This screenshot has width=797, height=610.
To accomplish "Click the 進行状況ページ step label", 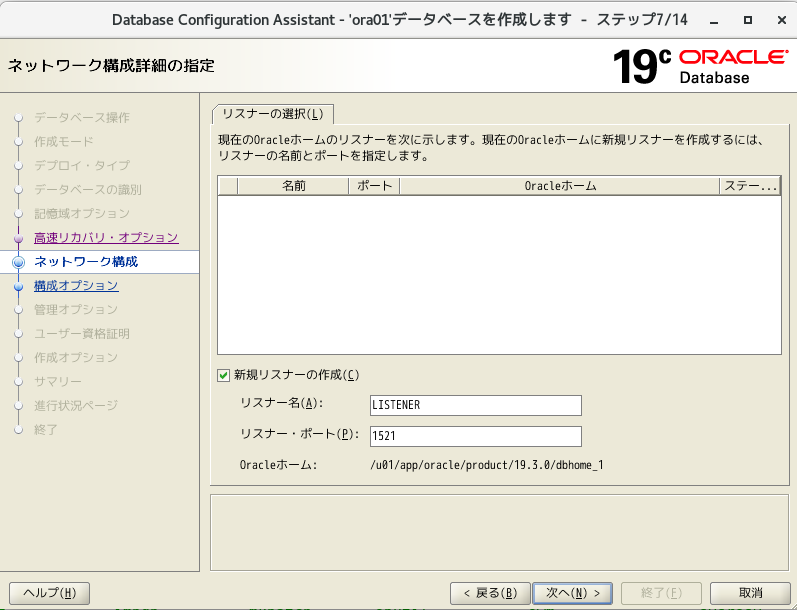I will (x=76, y=406).
